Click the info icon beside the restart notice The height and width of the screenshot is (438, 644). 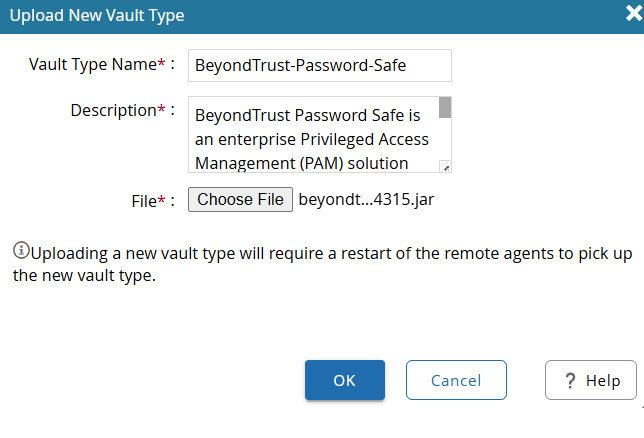click(x=21, y=250)
